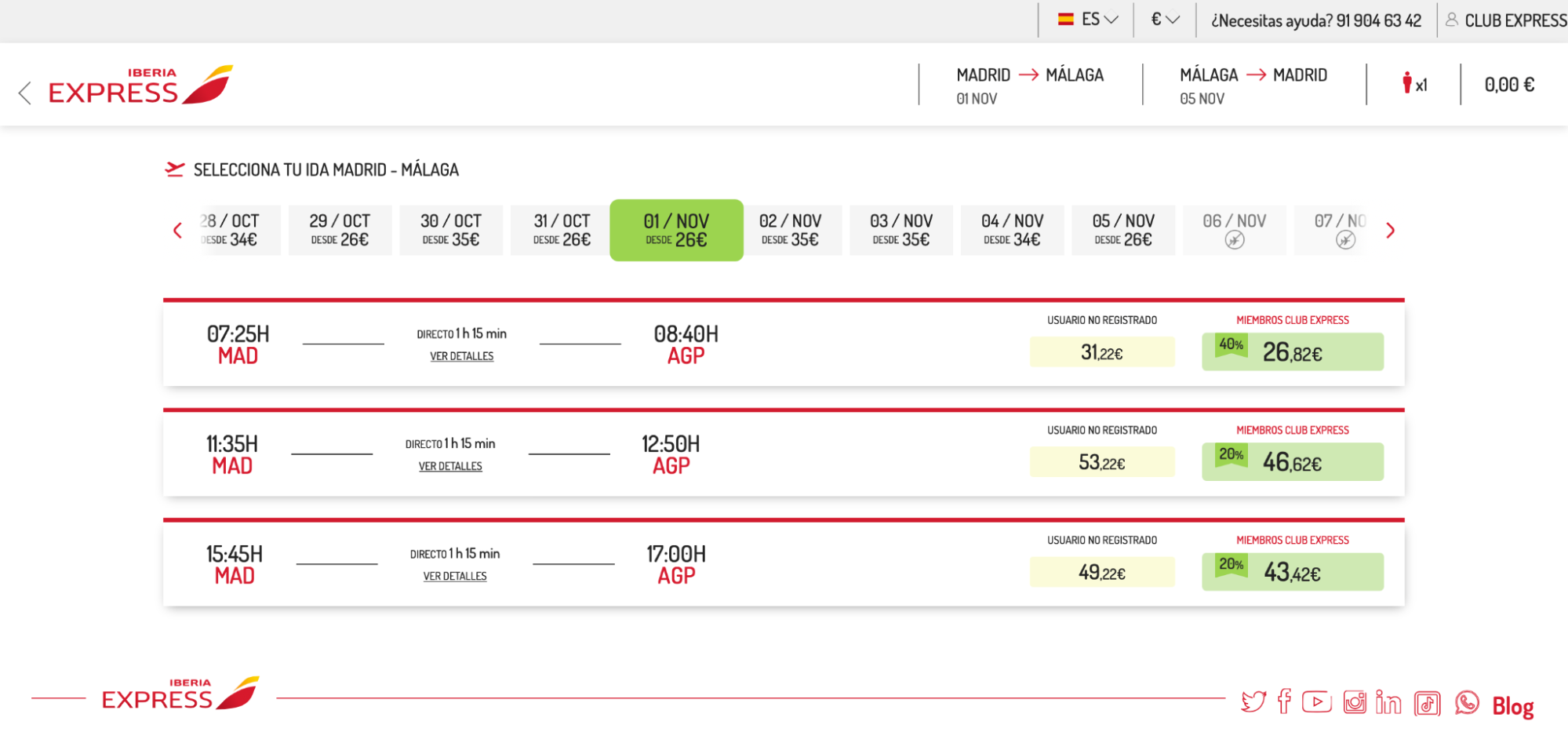Go back with the header left arrow

(25, 93)
